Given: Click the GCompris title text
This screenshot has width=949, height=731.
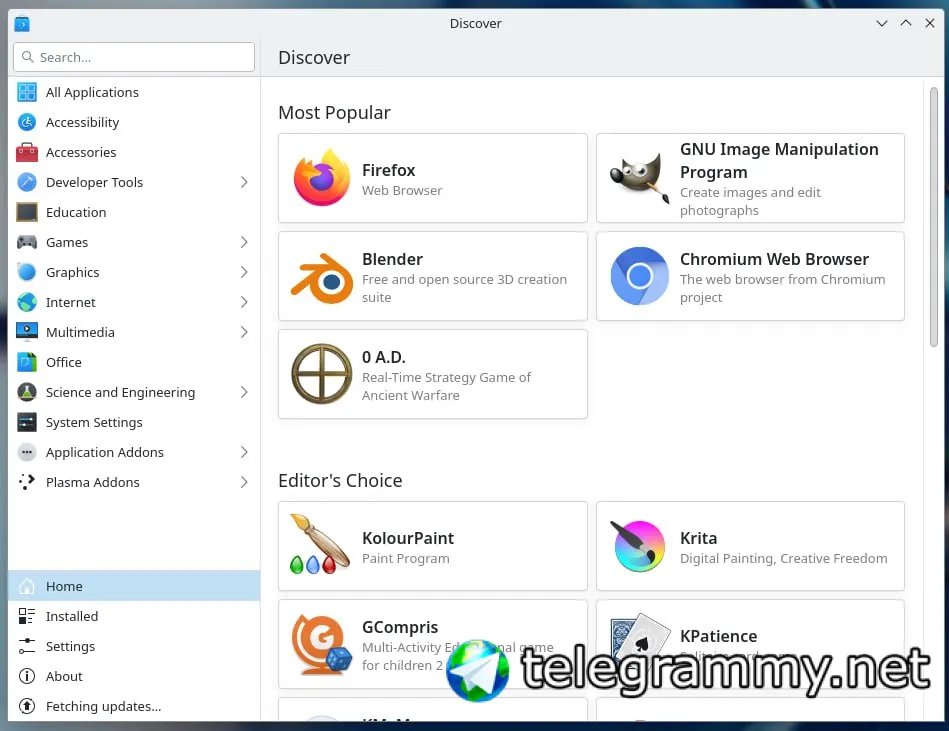Looking at the screenshot, I should coord(400,627).
